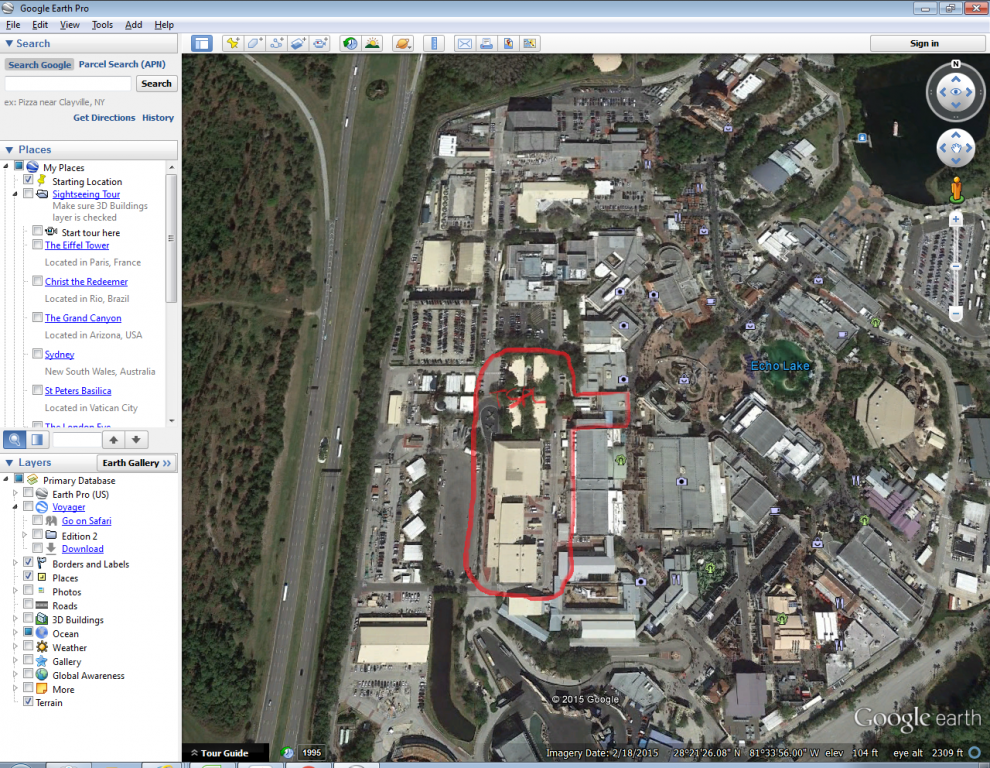Expand the Weather layer tree node
The image size is (990, 768).
tap(15, 648)
